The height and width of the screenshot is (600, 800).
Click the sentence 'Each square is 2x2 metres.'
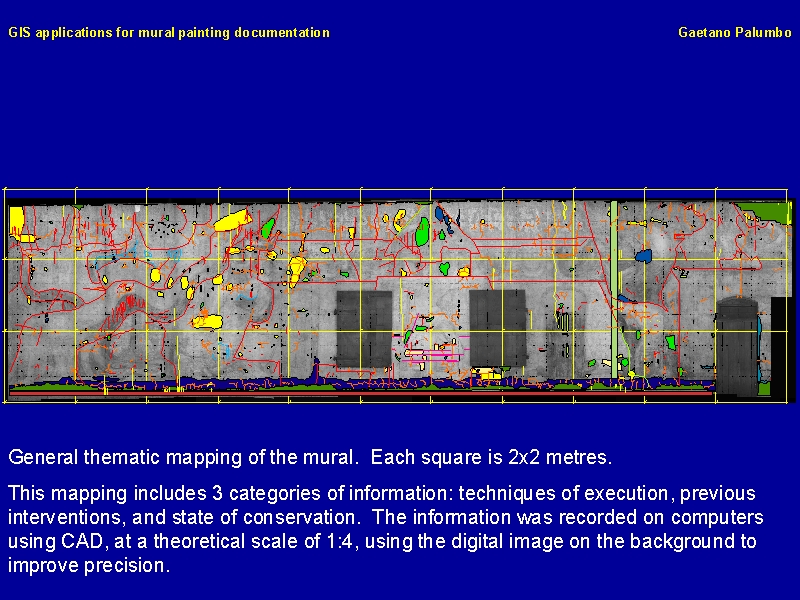pos(491,457)
